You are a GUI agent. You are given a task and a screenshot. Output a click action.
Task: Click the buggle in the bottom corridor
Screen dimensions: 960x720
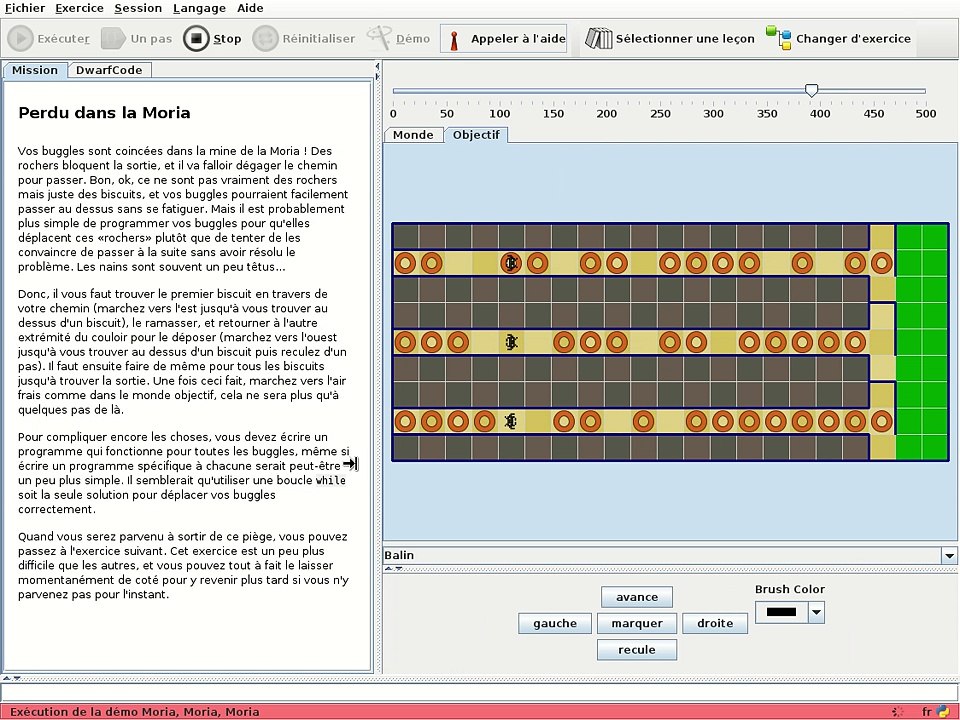pos(511,421)
